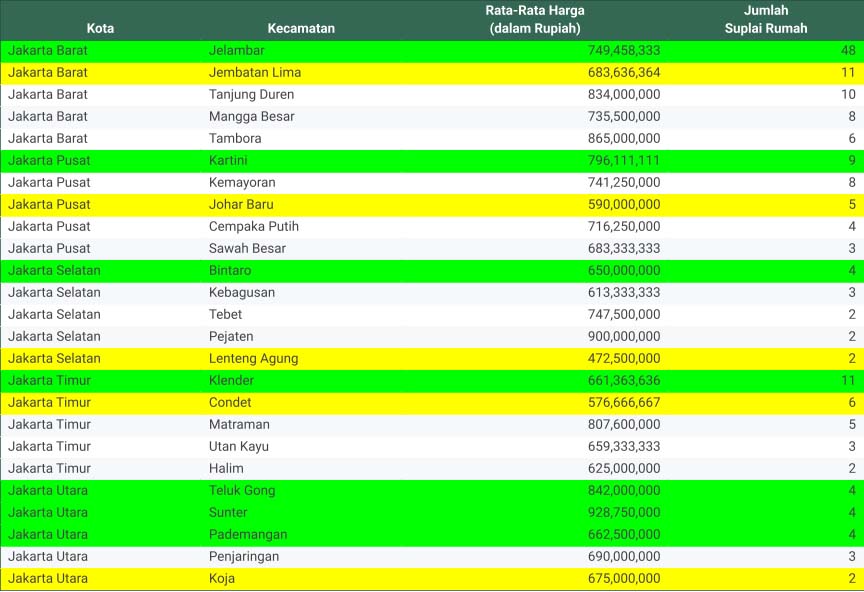Click the price 900,000,000 cell

click(623, 336)
